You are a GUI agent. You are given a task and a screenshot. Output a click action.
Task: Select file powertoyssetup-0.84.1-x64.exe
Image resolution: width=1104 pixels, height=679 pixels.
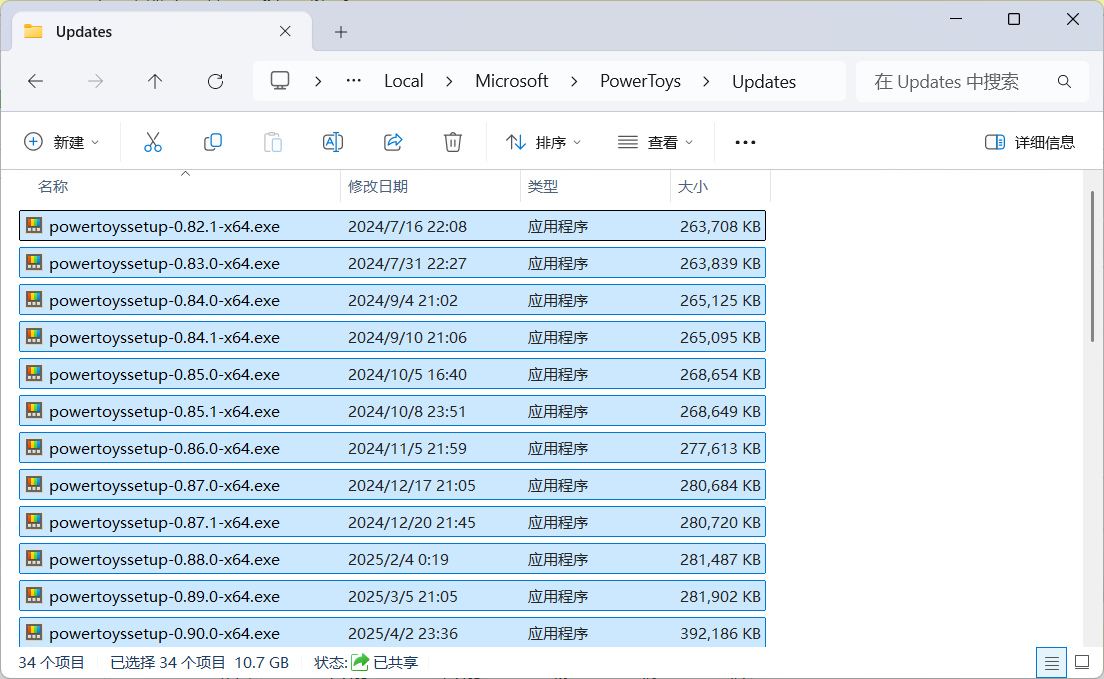[x=393, y=337]
